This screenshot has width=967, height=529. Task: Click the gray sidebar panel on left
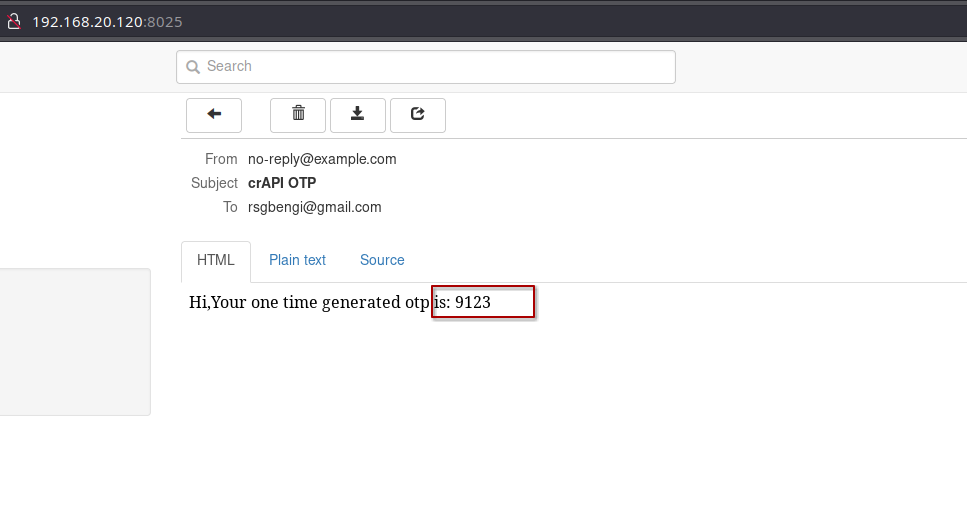point(75,341)
